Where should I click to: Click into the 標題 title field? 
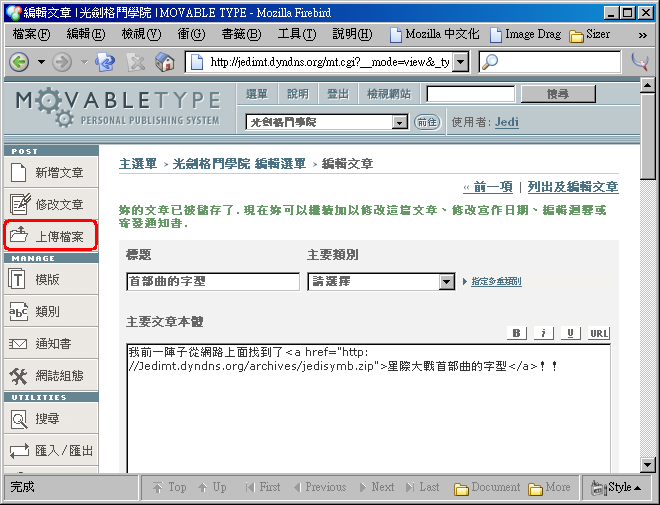click(213, 282)
